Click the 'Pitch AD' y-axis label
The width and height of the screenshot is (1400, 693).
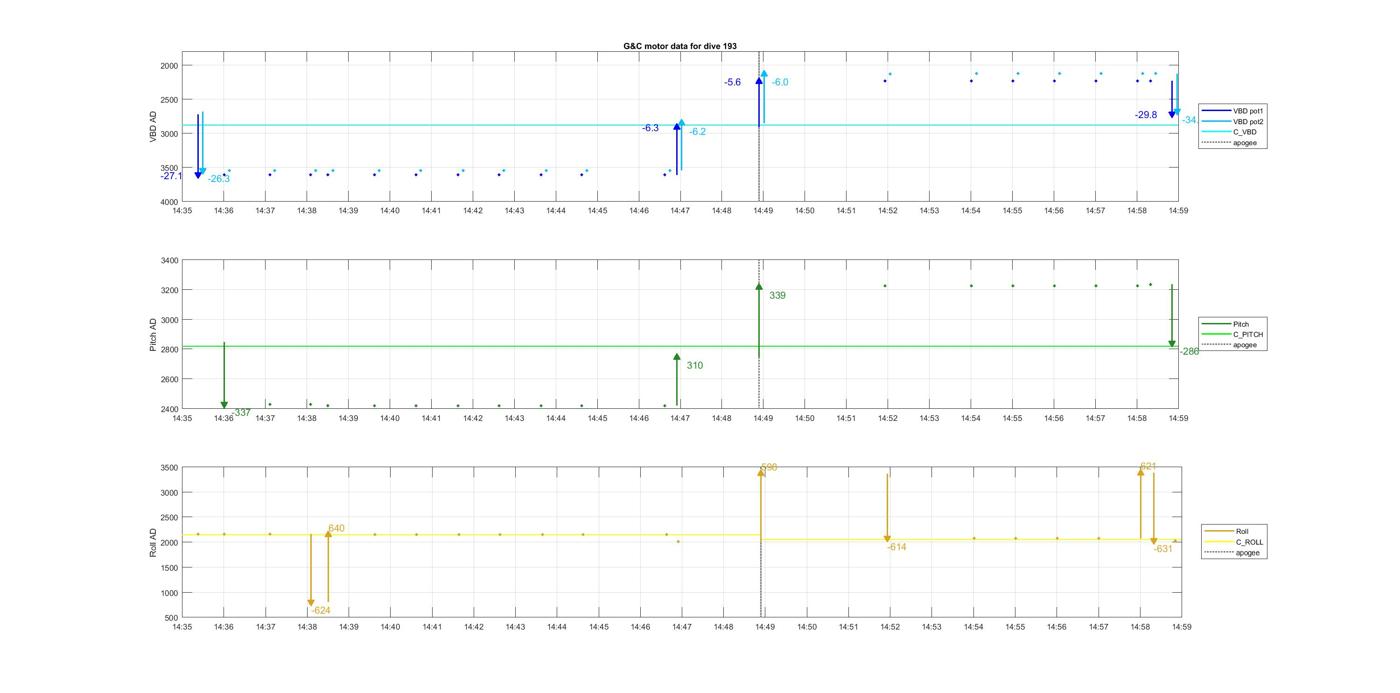pyautogui.click(x=154, y=335)
